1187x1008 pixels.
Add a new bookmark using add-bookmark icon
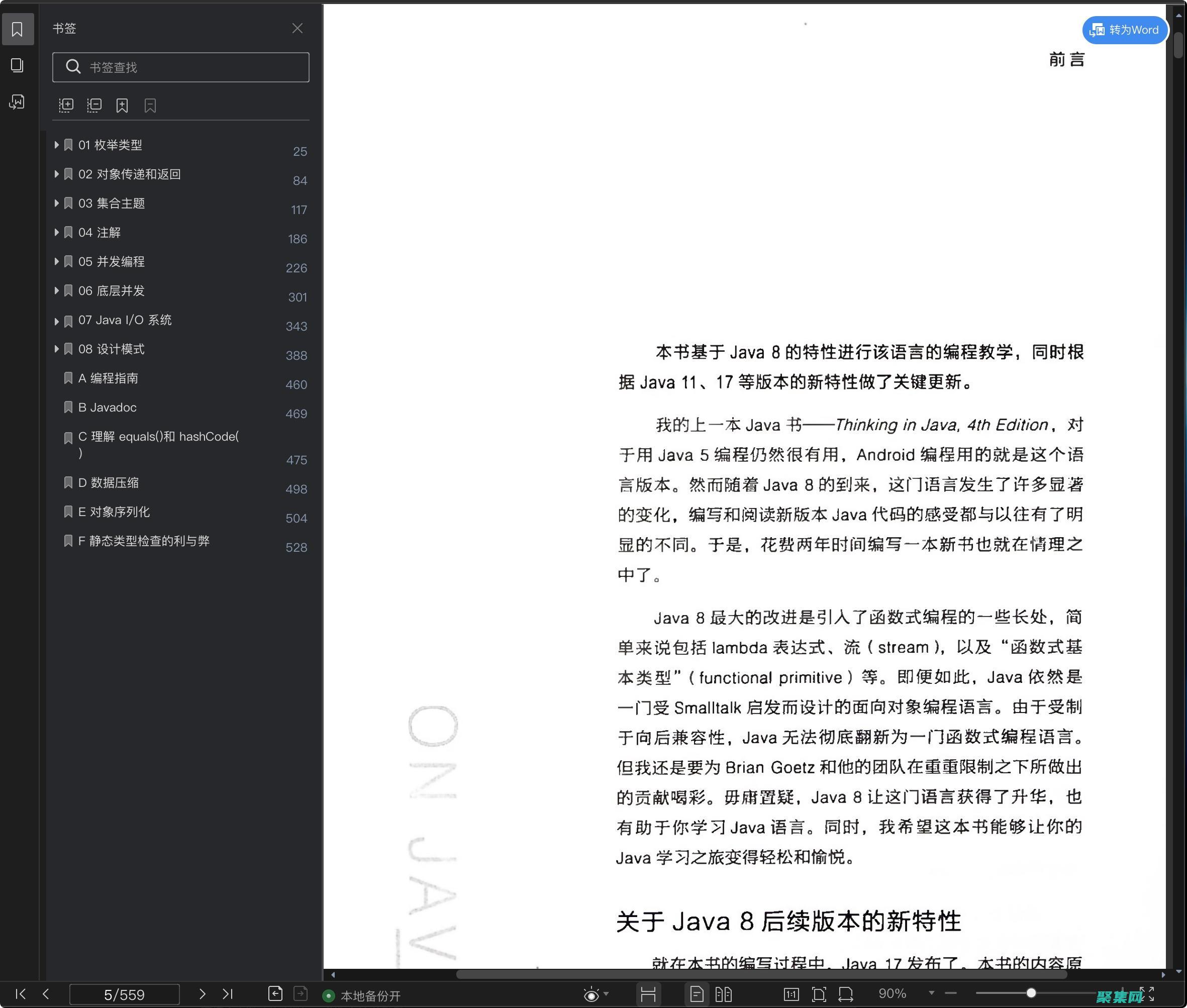click(122, 105)
